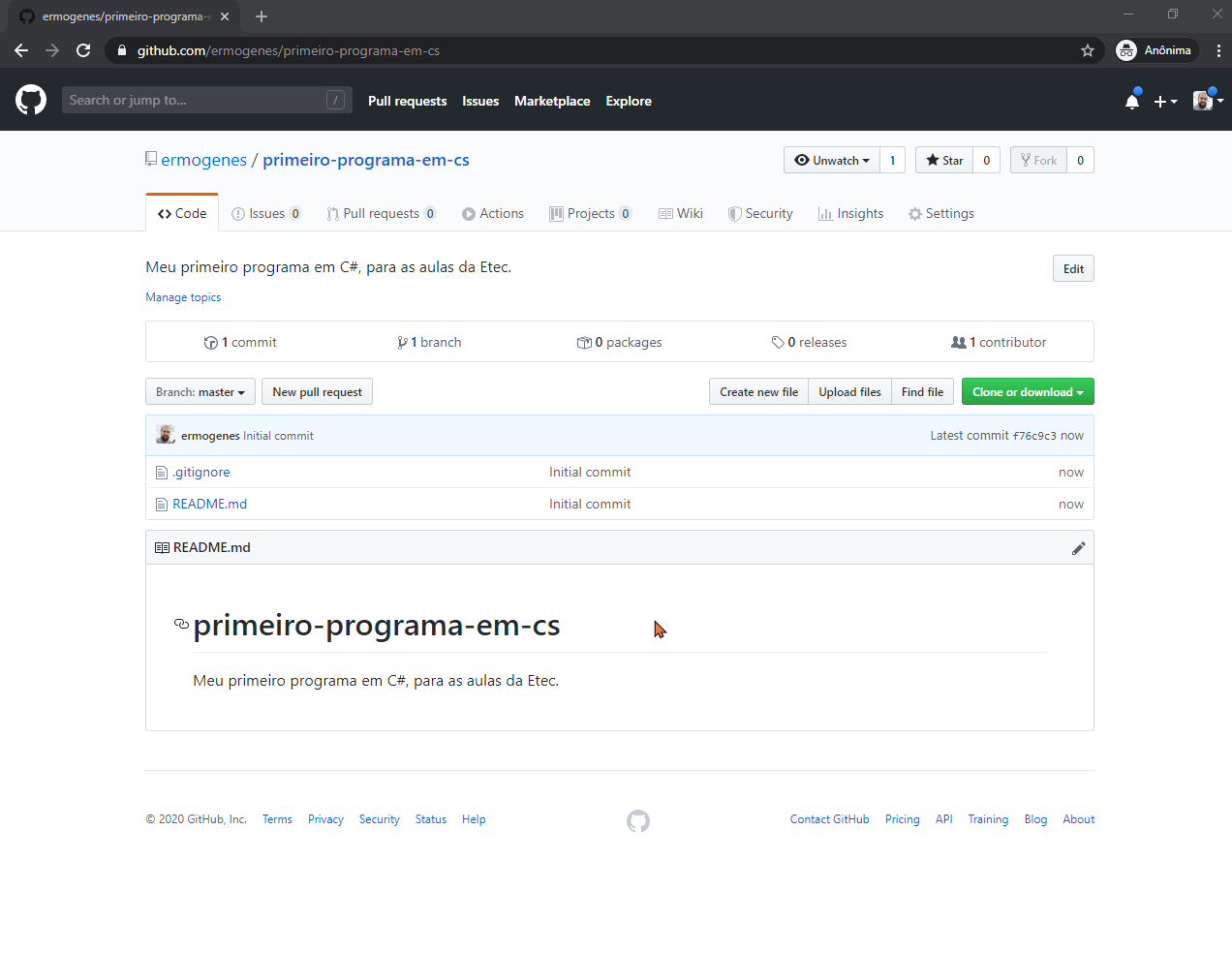Screen dimensions: 1232x953
Task: Expand the Clone or download dropdown
Action: [1028, 391]
